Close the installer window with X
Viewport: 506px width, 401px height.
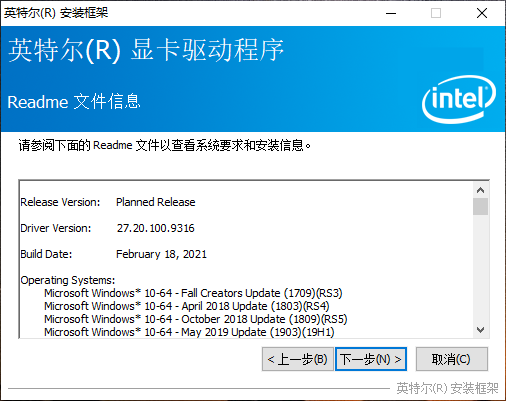tap(482, 13)
